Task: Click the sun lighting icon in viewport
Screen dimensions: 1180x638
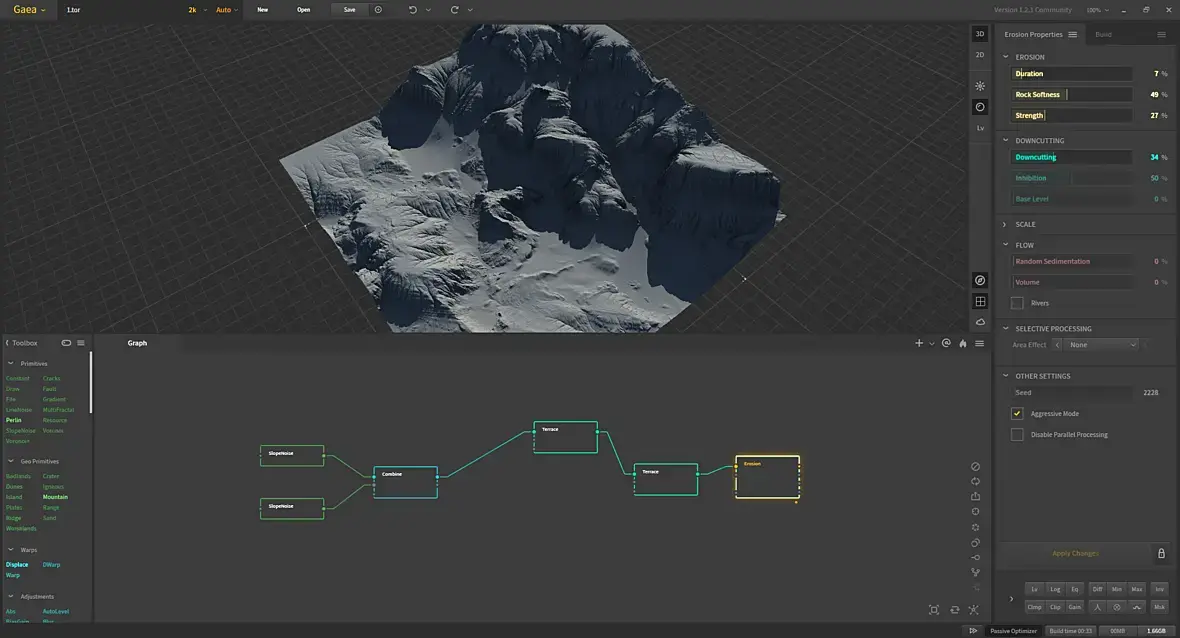Action: coord(979,86)
